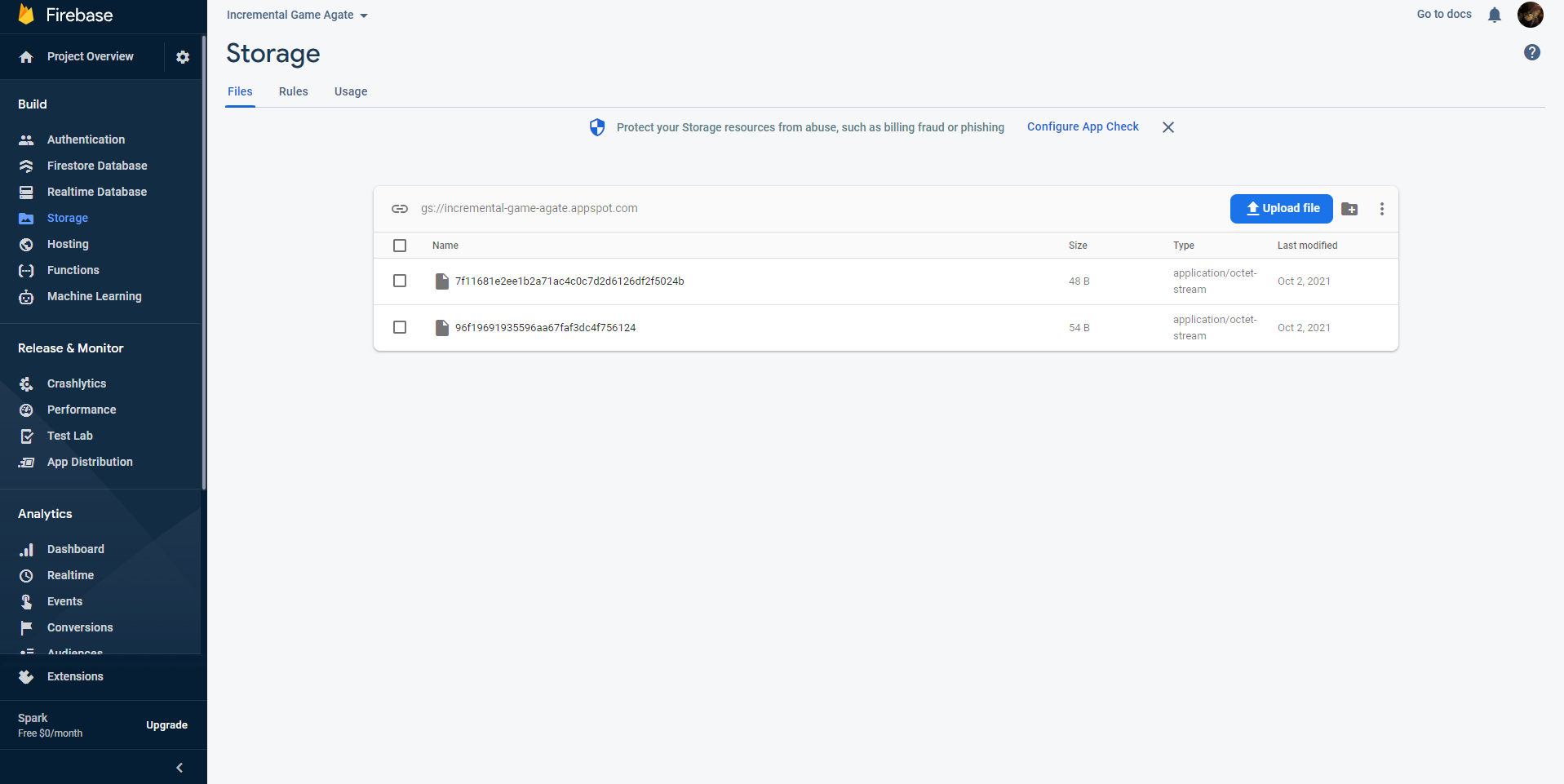
Task: Open the storage overflow three-dot menu
Action: coord(1382,209)
